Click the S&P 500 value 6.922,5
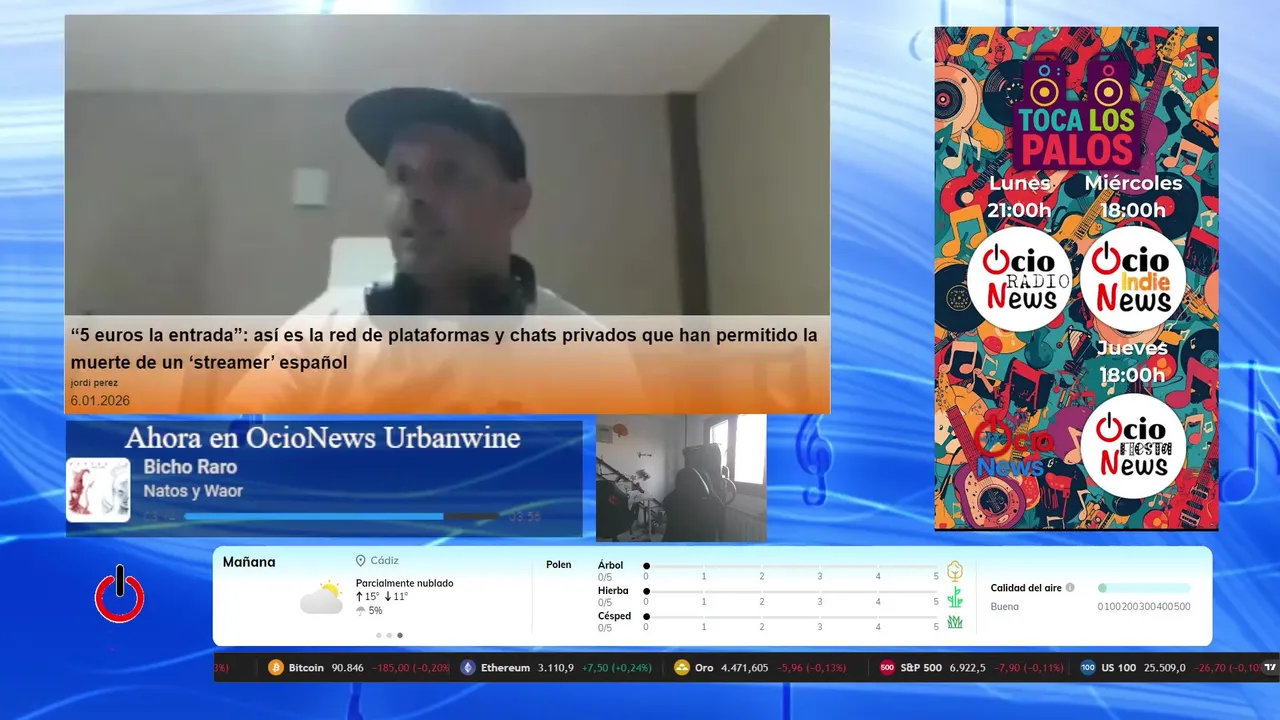This screenshot has height=720, width=1280. pos(967,668)
